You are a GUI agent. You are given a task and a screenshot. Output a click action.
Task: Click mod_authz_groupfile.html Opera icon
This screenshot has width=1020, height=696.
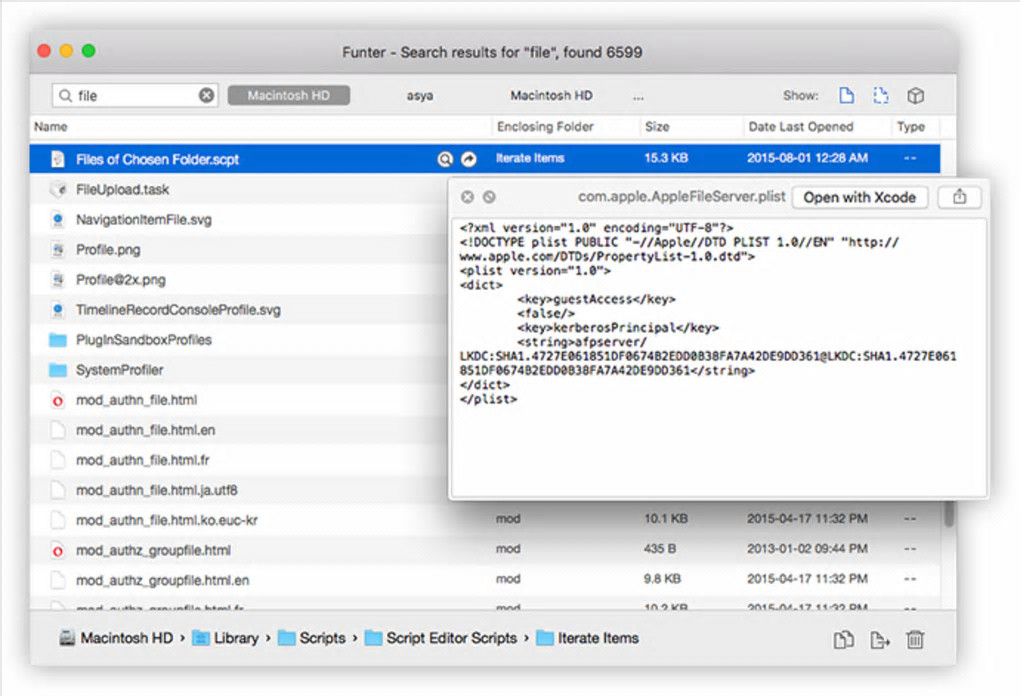tap(58, 550)
